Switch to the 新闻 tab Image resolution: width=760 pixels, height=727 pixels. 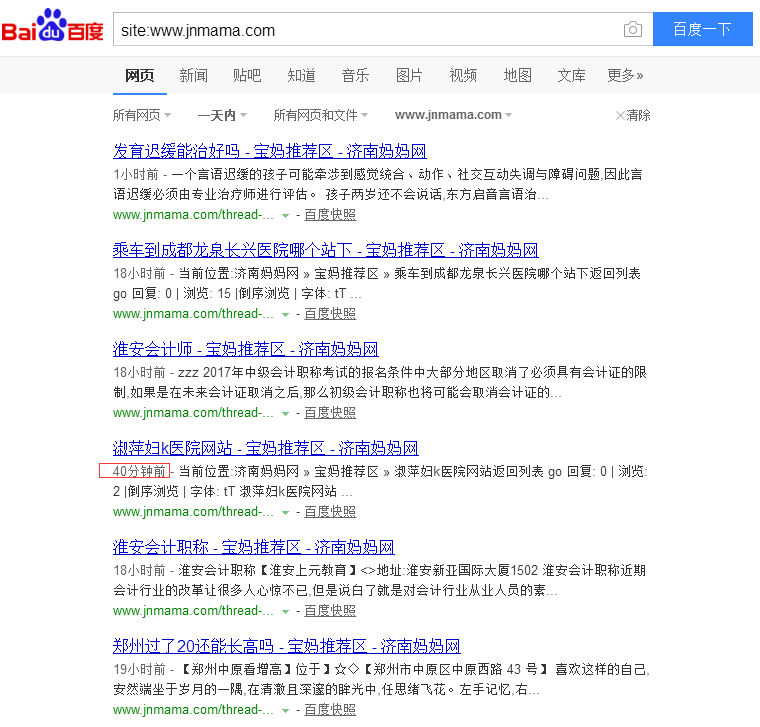pyautogui.click(x=193, y=76)
